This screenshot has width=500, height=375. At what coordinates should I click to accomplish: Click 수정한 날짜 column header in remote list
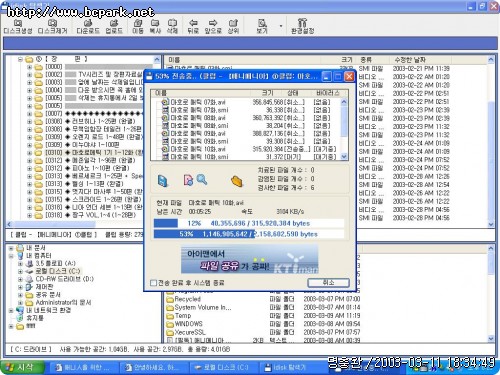click(420, 60)
